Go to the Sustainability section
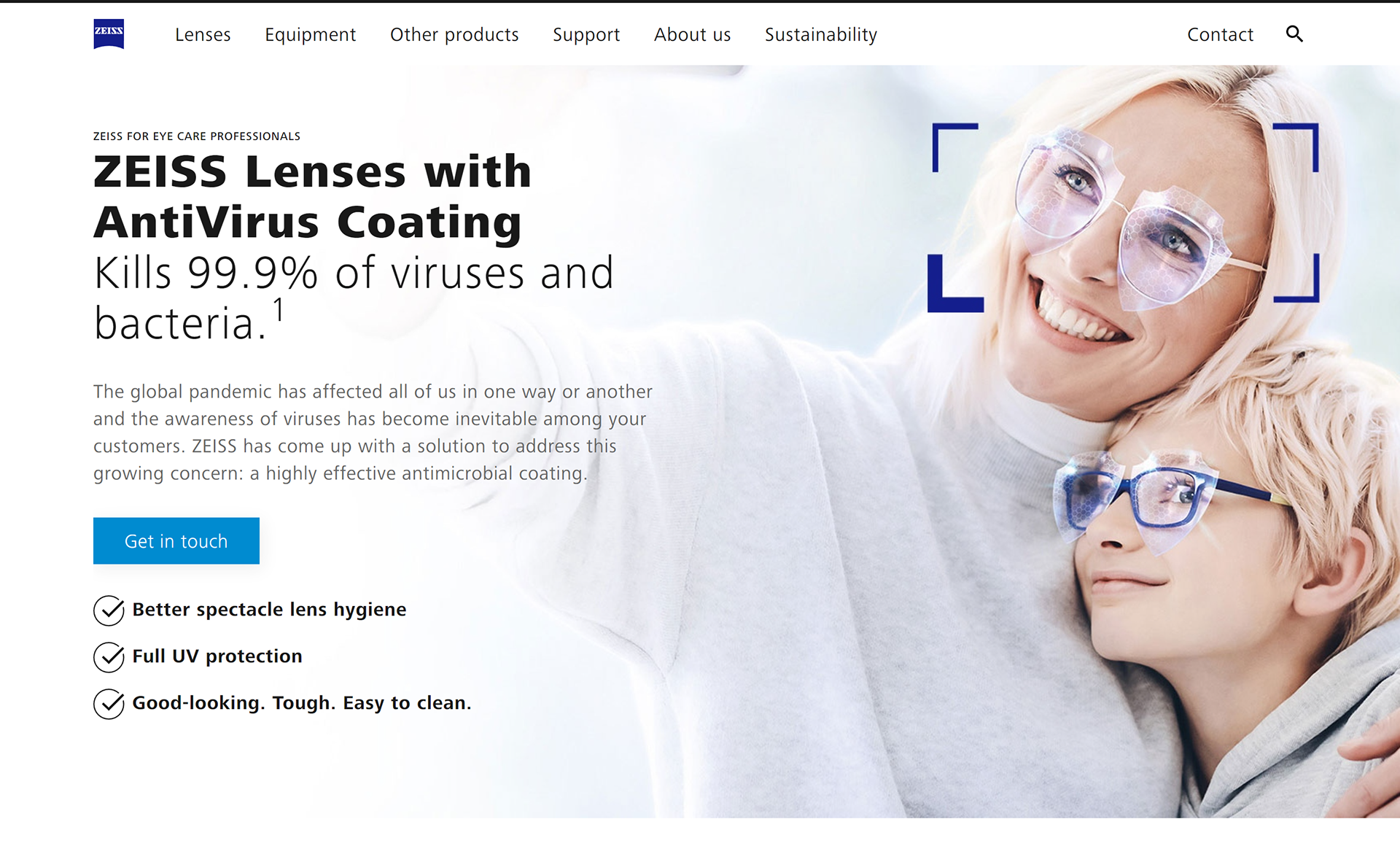 point(821,34)
